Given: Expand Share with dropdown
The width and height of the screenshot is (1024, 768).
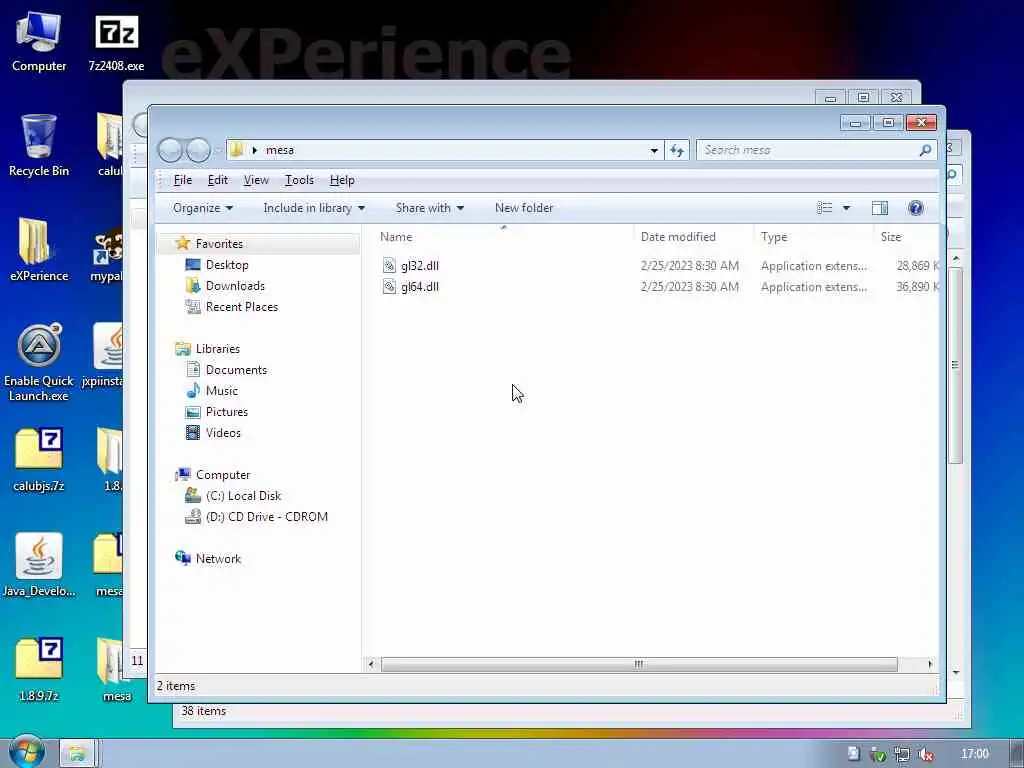Looking at the screenshot, I should click(x=429, y=208).
